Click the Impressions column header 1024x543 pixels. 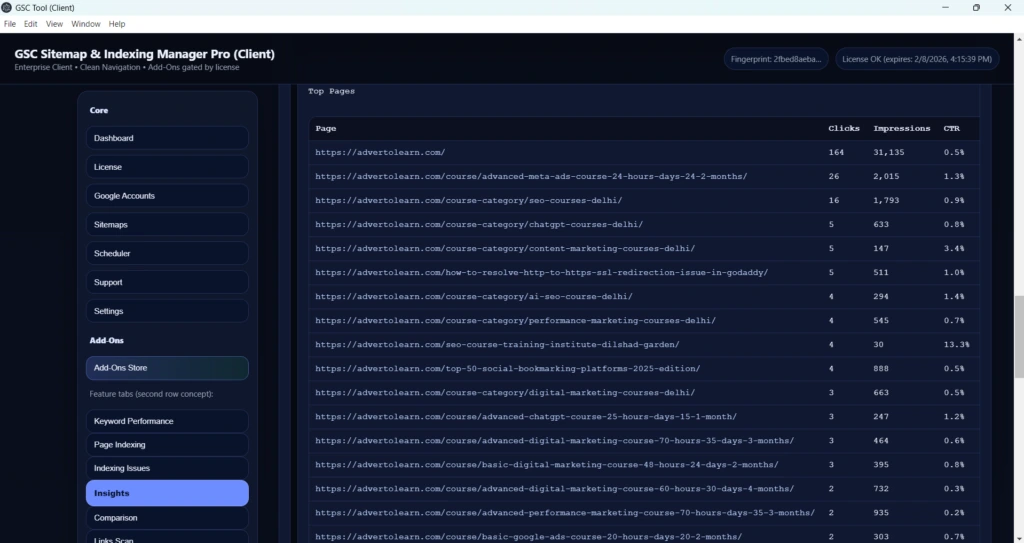[901, 128]
